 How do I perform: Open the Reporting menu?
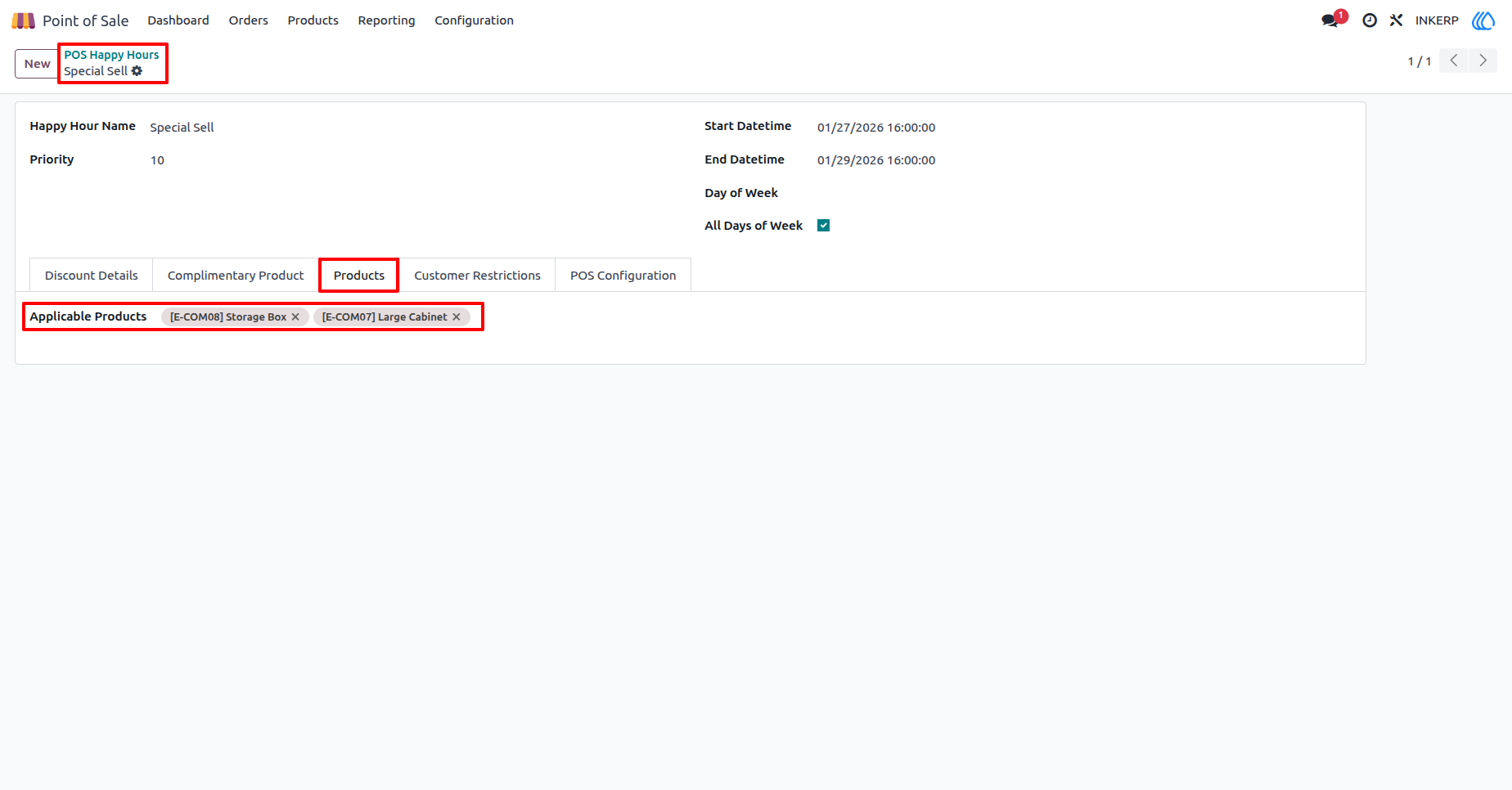[386, 20]
